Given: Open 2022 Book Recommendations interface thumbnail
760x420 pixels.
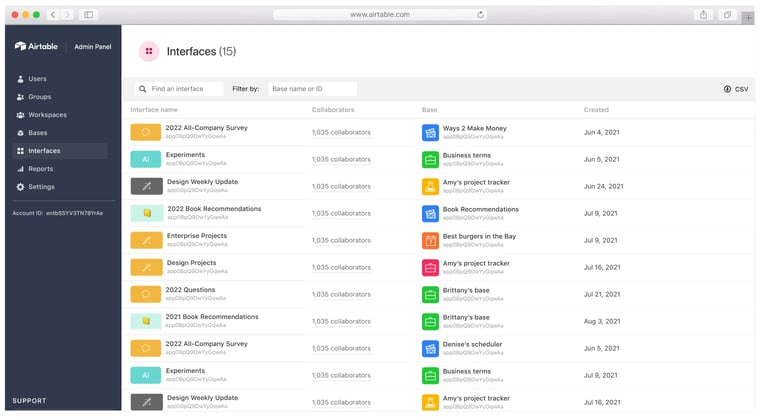Looking at the screenshot, I should [146, 213].
